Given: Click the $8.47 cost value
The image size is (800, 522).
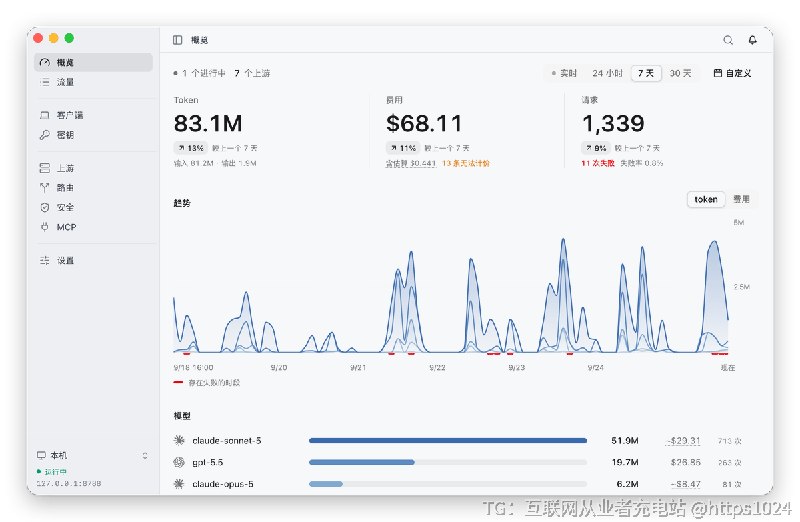Looking at the screenshot, I should [686, 484].
